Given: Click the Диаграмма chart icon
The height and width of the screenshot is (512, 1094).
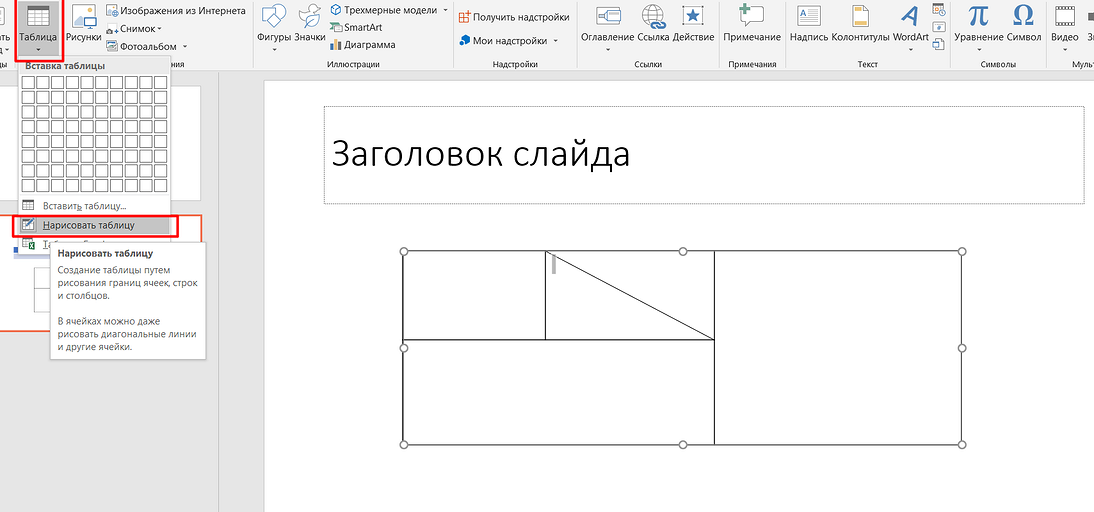Looking at the screenshot, I should (367, 45).
